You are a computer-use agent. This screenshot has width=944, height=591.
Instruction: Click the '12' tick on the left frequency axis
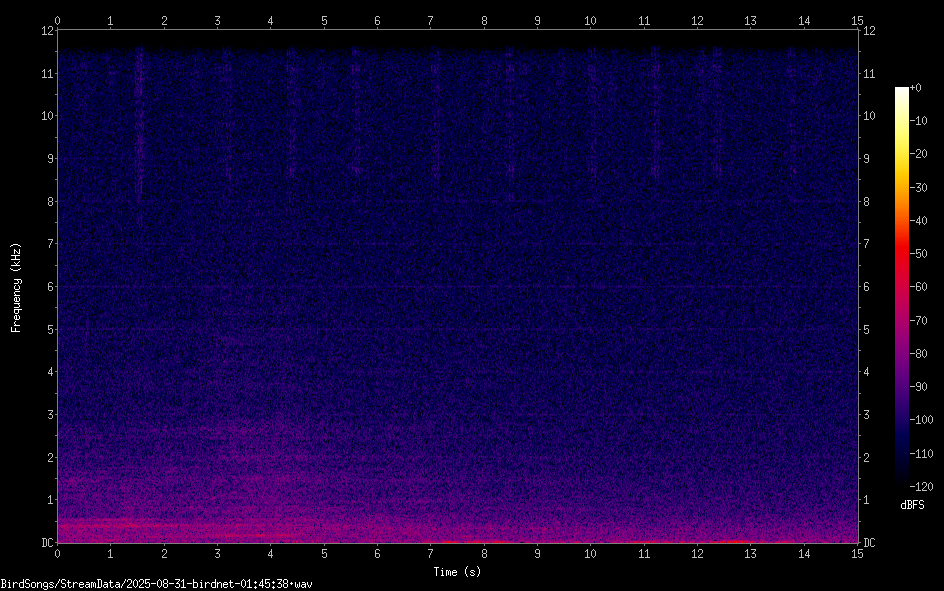pos(47,31)
